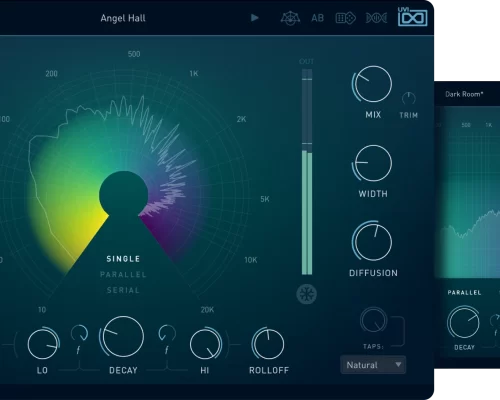Click the LO knob
Image resolution: width=500 pixels, height=400 pixels.
coord(43,344)
